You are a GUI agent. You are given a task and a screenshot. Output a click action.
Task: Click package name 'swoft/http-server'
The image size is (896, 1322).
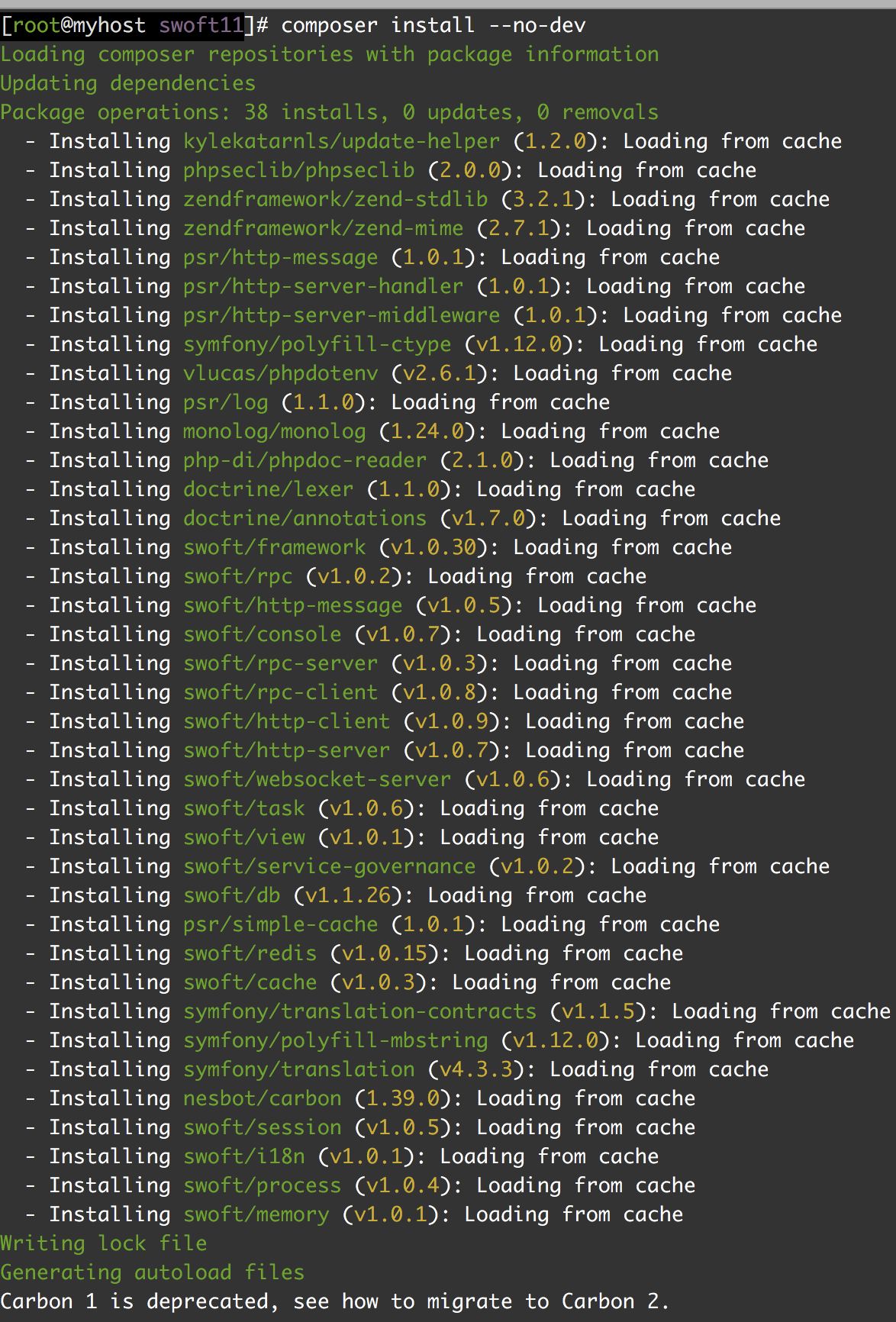pos(287,751)
